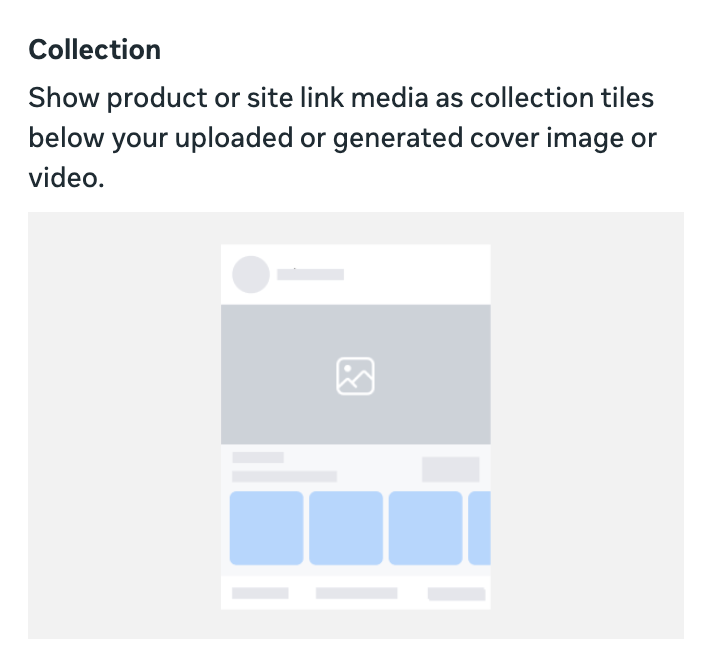Click the gray cover image area
Screen dimensions: 712x664
point(356,374)
